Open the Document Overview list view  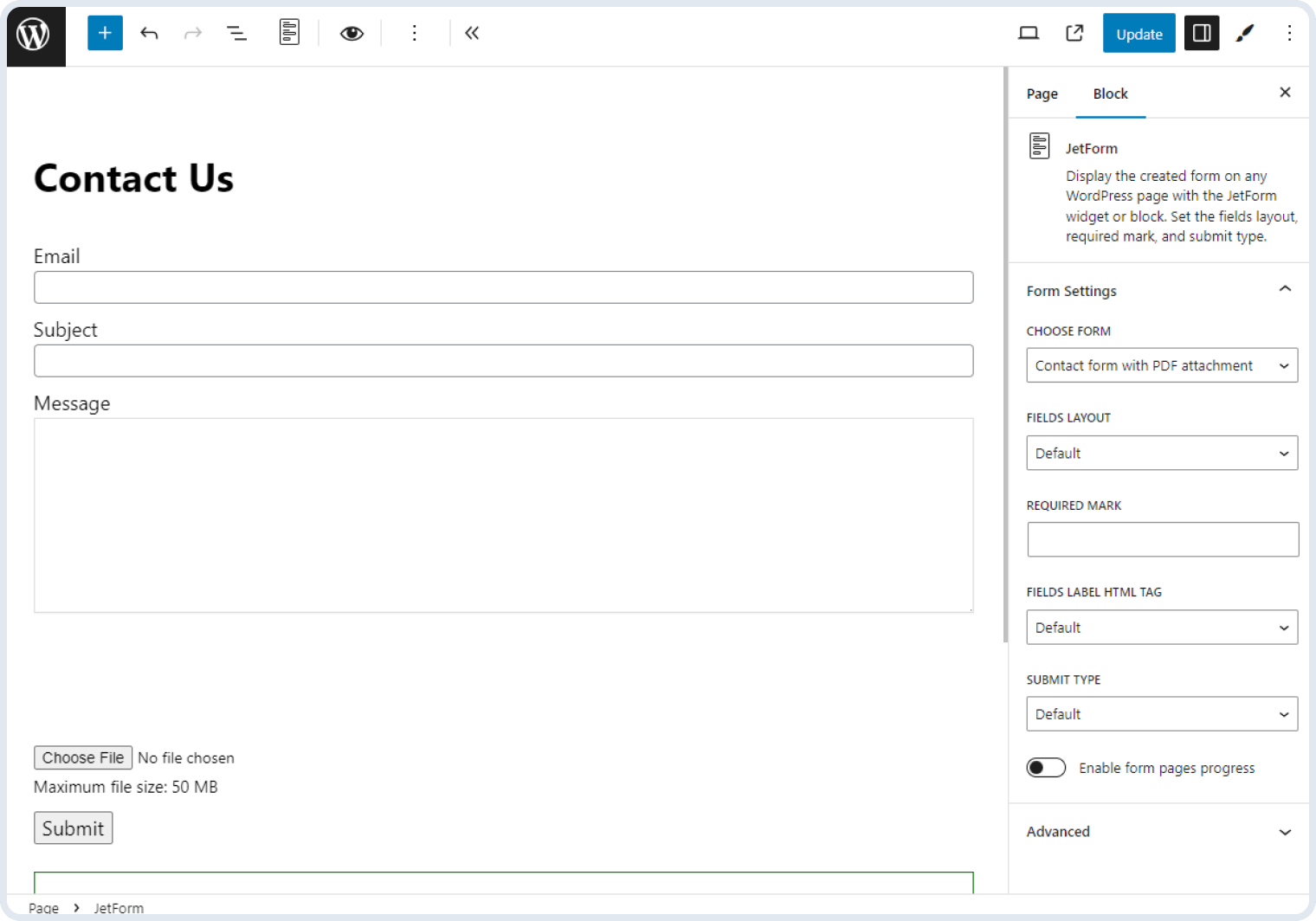pos(236,33)
